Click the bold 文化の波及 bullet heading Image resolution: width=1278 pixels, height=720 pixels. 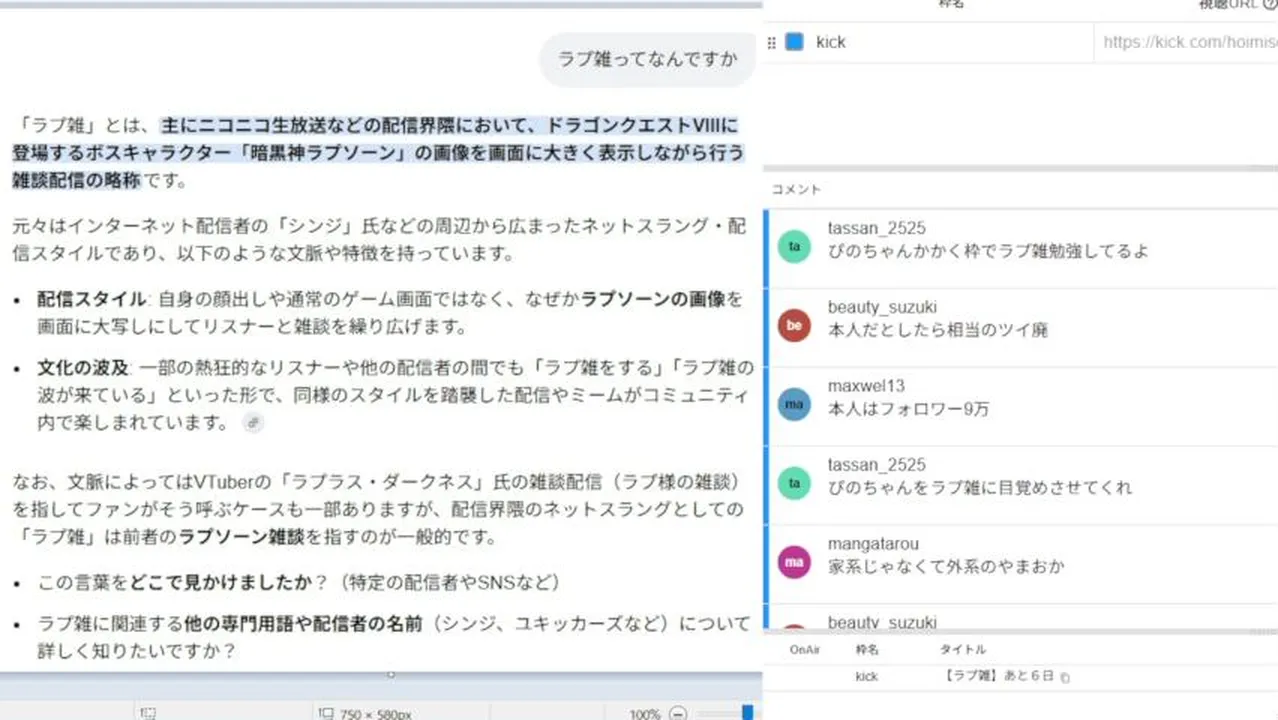pos(82,368)
